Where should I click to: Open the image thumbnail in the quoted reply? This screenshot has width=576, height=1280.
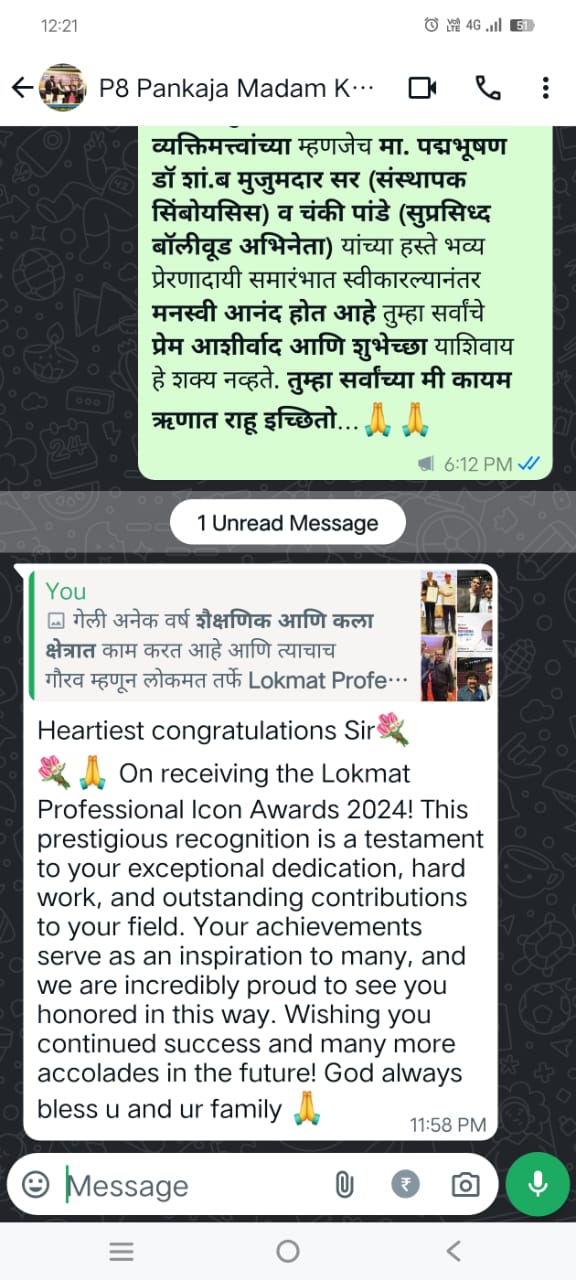click(x=457, y=635)
